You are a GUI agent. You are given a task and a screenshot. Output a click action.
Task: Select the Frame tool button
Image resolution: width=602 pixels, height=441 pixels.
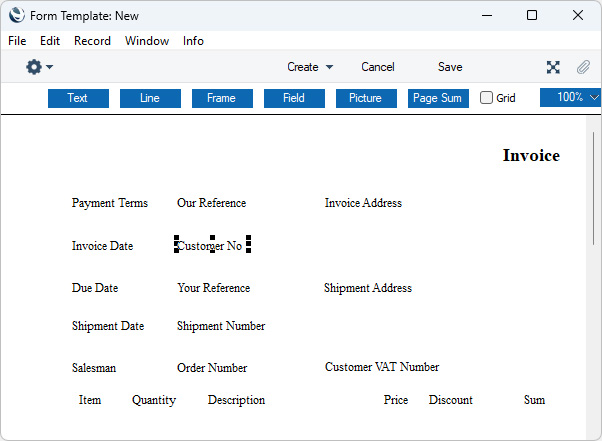222,98
